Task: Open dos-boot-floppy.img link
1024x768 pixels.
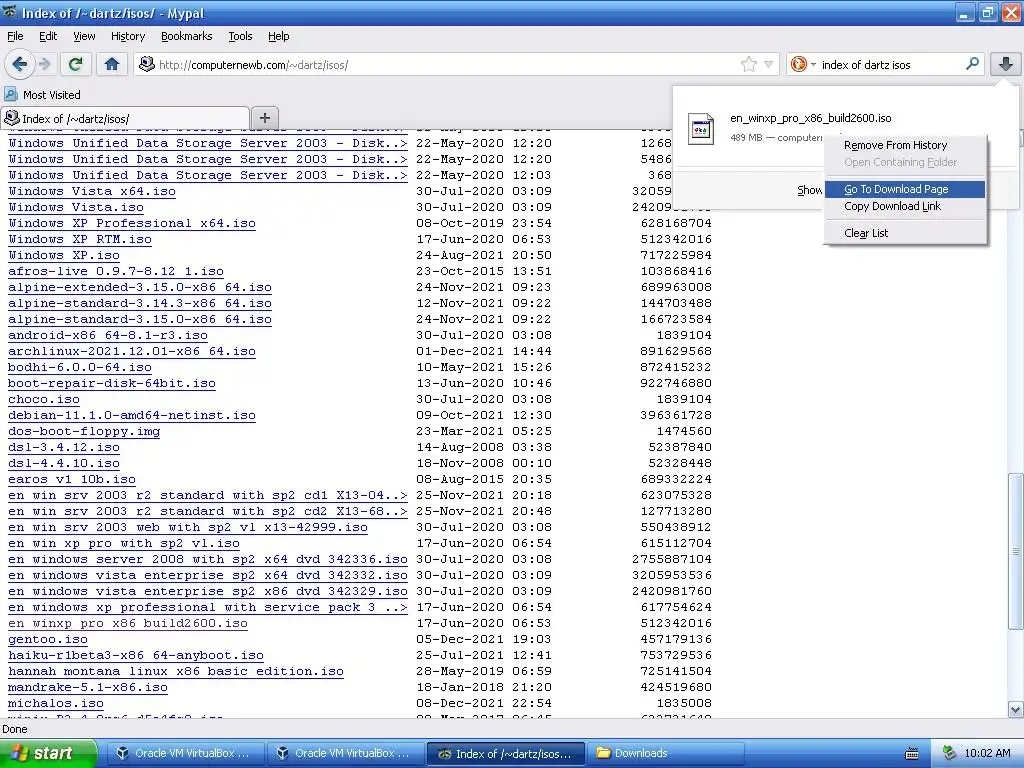Action: (84, 431)
